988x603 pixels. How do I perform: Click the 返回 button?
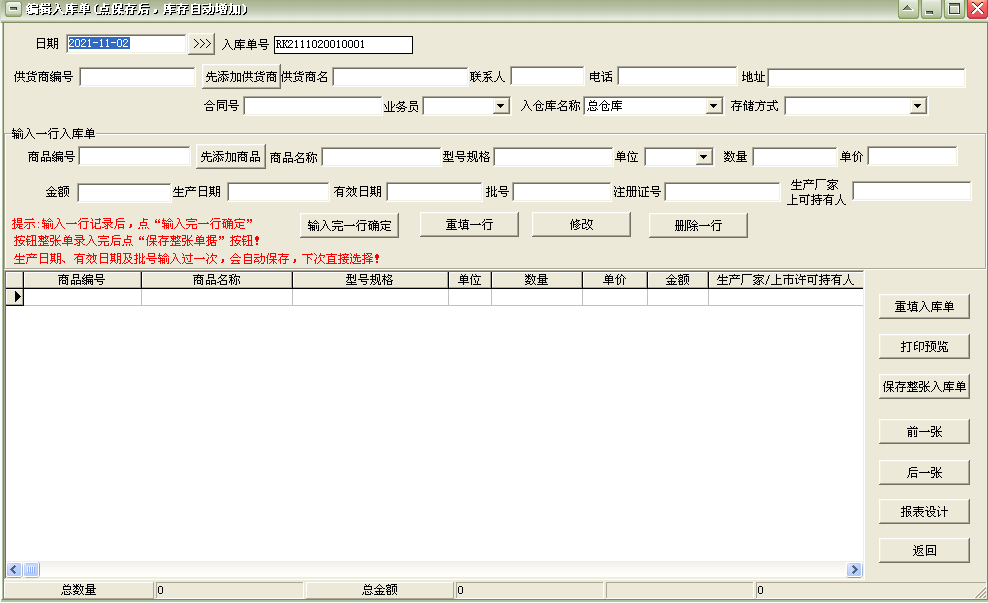924,551
